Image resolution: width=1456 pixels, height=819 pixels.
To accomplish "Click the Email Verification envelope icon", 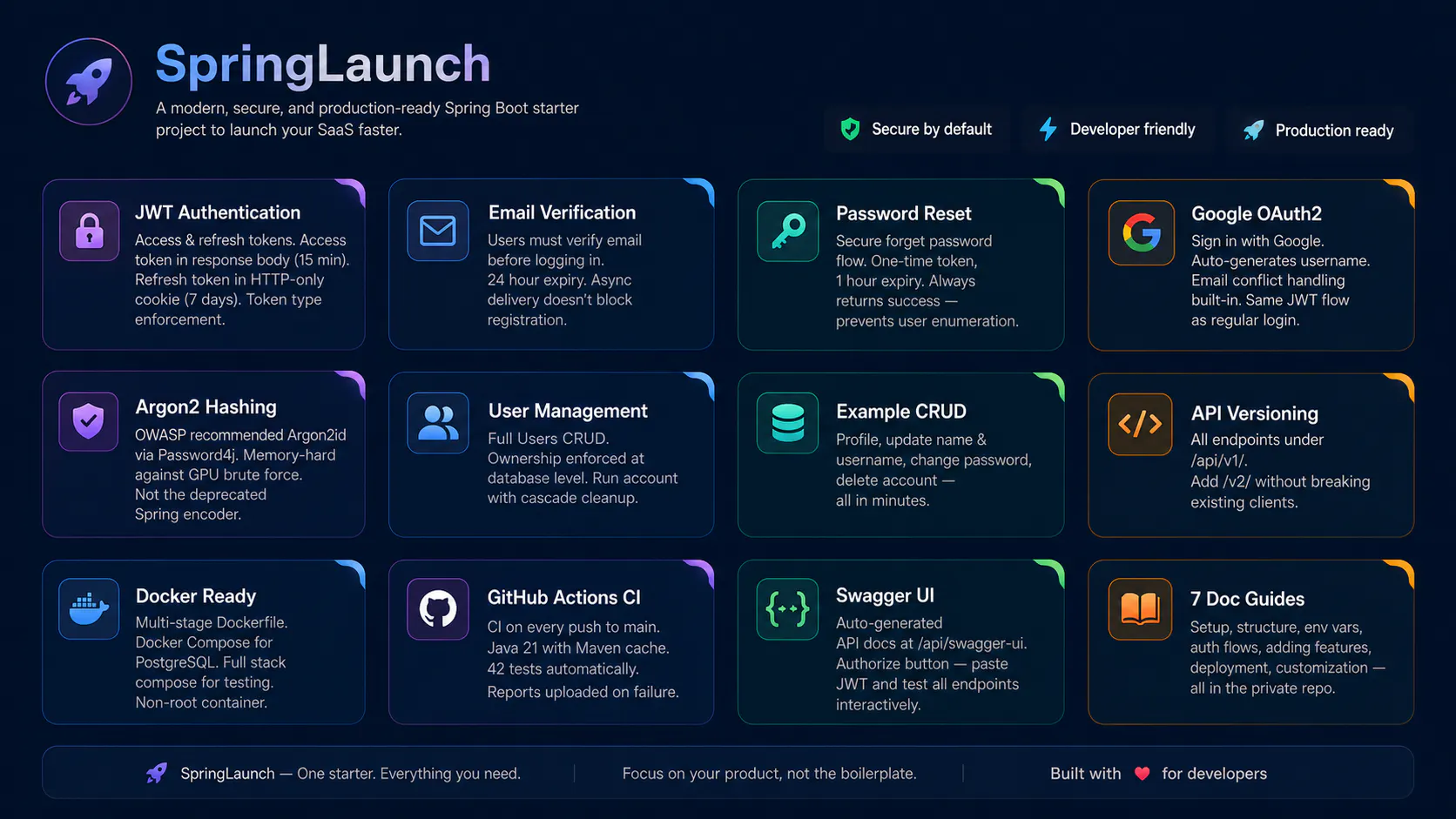I will pos(438,231).
